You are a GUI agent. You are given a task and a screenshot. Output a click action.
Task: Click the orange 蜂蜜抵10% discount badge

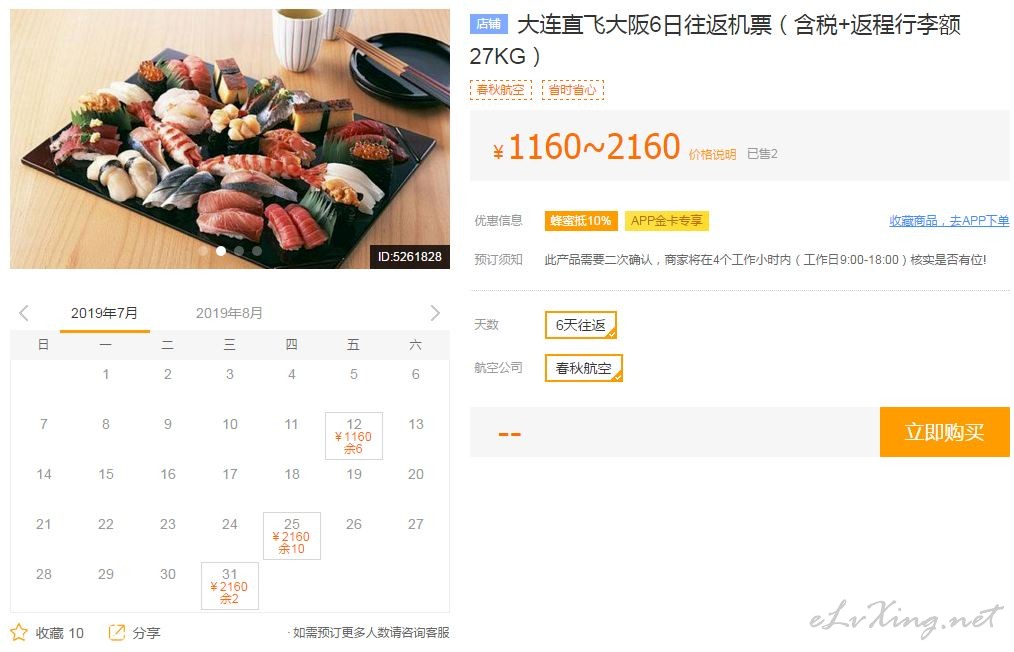click(x=581, y=221)
